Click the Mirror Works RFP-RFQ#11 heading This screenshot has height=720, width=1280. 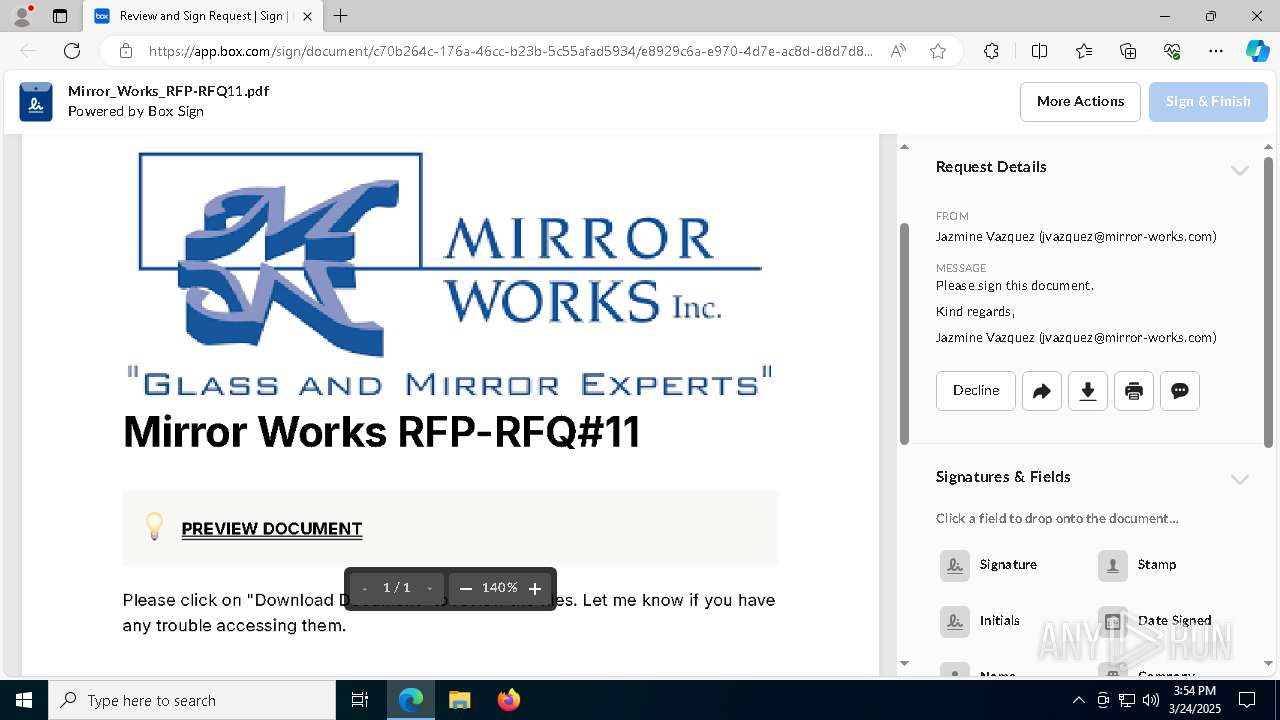(x=381, y=432)
